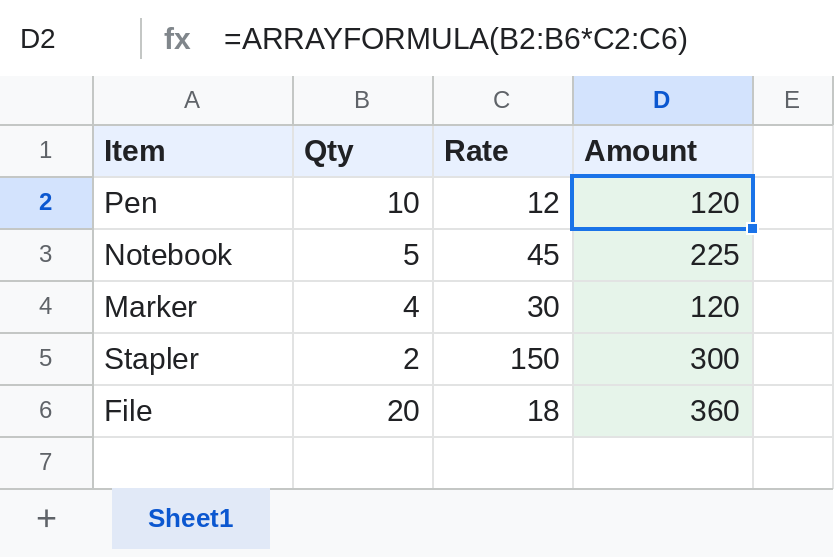
Task: Click Notebook quantity cell showing 5
Action: pos(363,255)
